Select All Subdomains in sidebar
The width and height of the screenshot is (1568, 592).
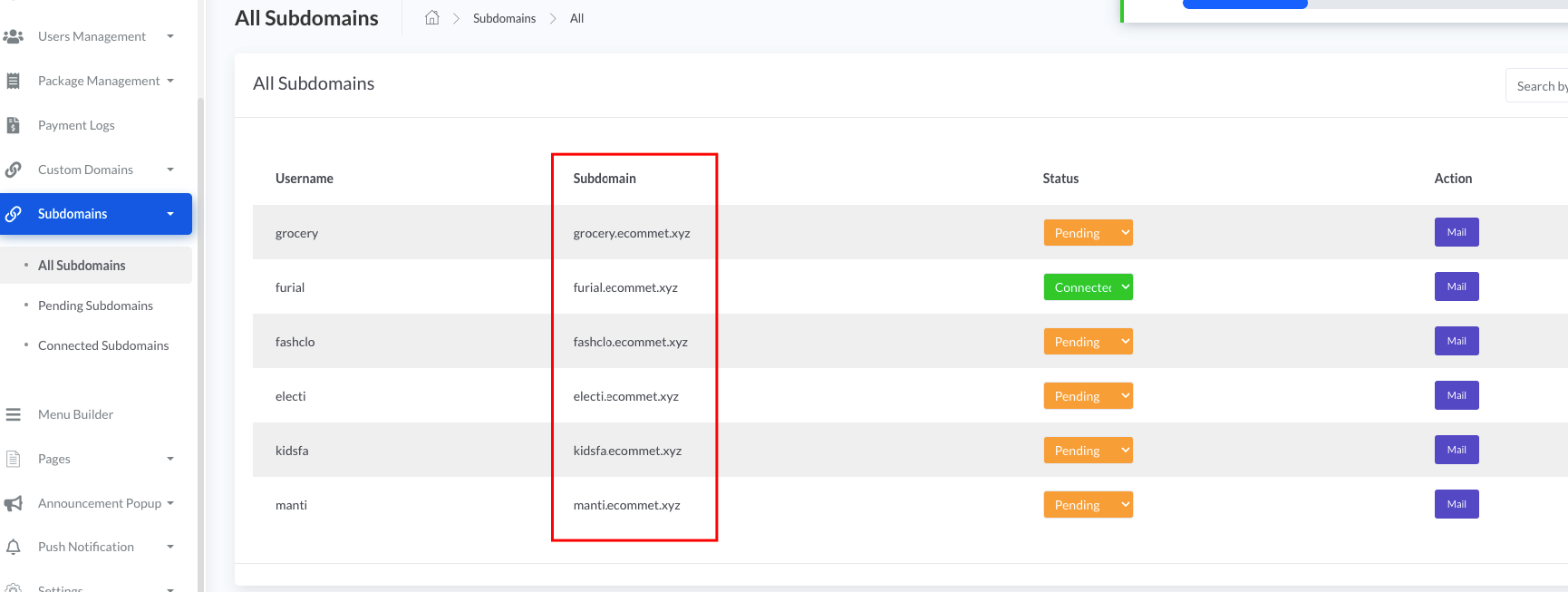82,266
